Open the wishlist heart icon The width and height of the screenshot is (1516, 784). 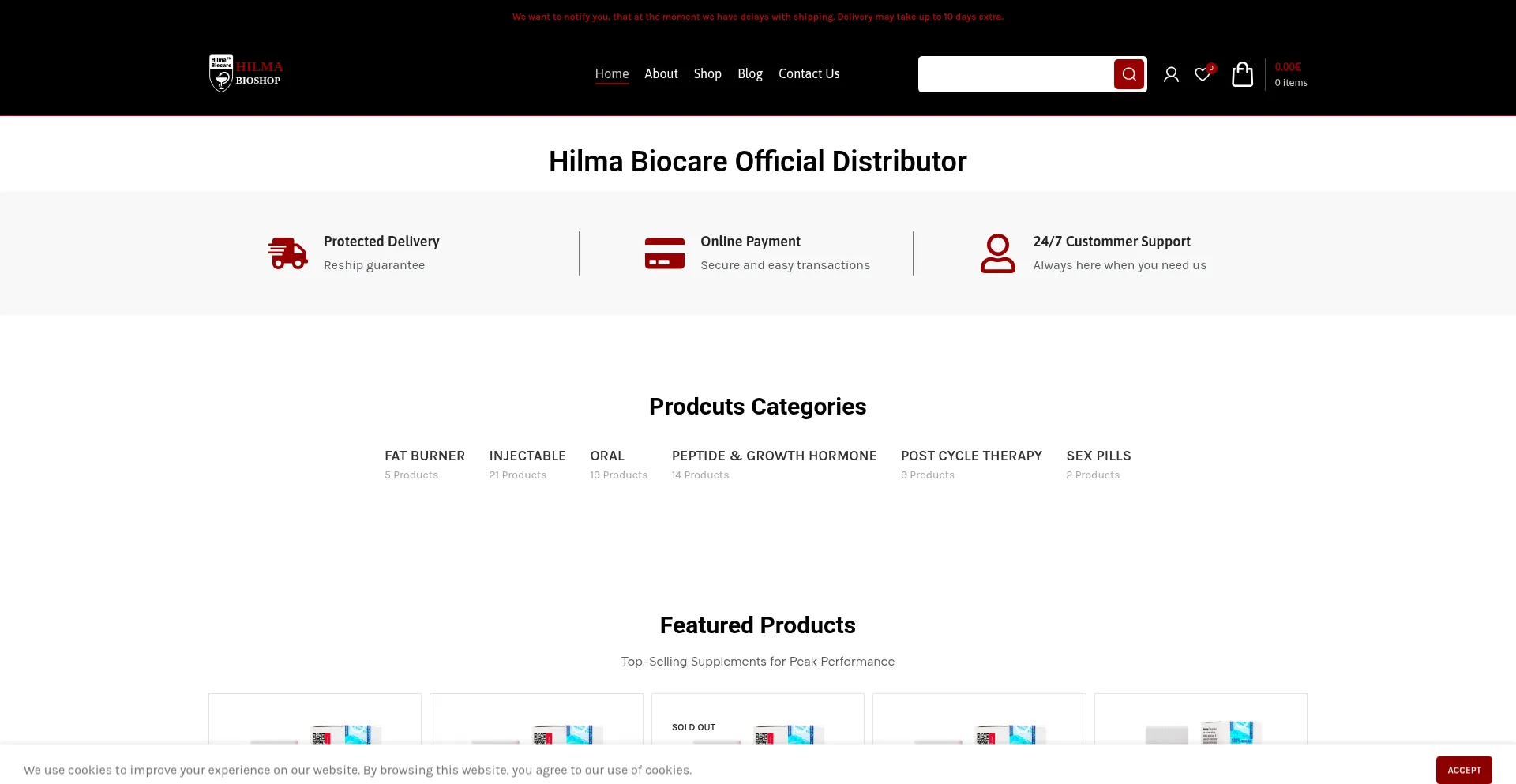pos(1203,74)
